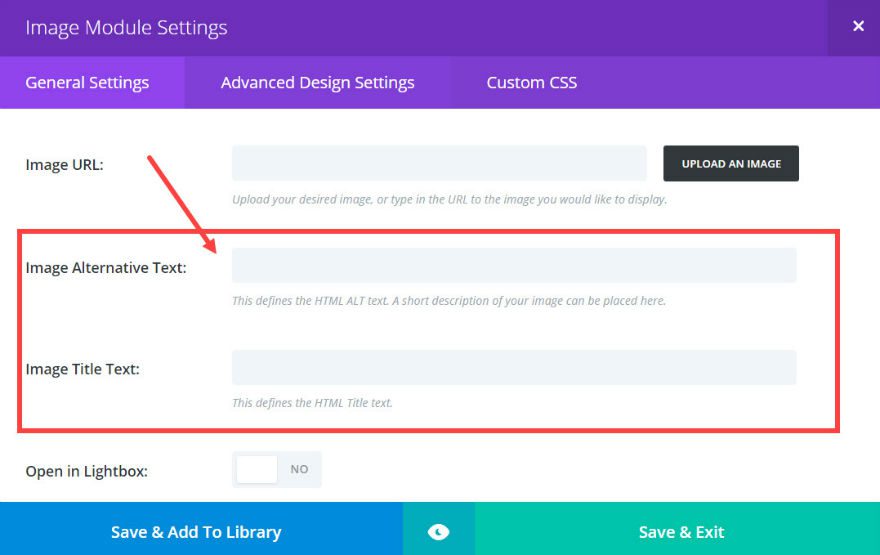Click the Image Module Settings header title
The height and width of the screenshot is (555, 880).
pyautogui.click(x=126, y=28)
